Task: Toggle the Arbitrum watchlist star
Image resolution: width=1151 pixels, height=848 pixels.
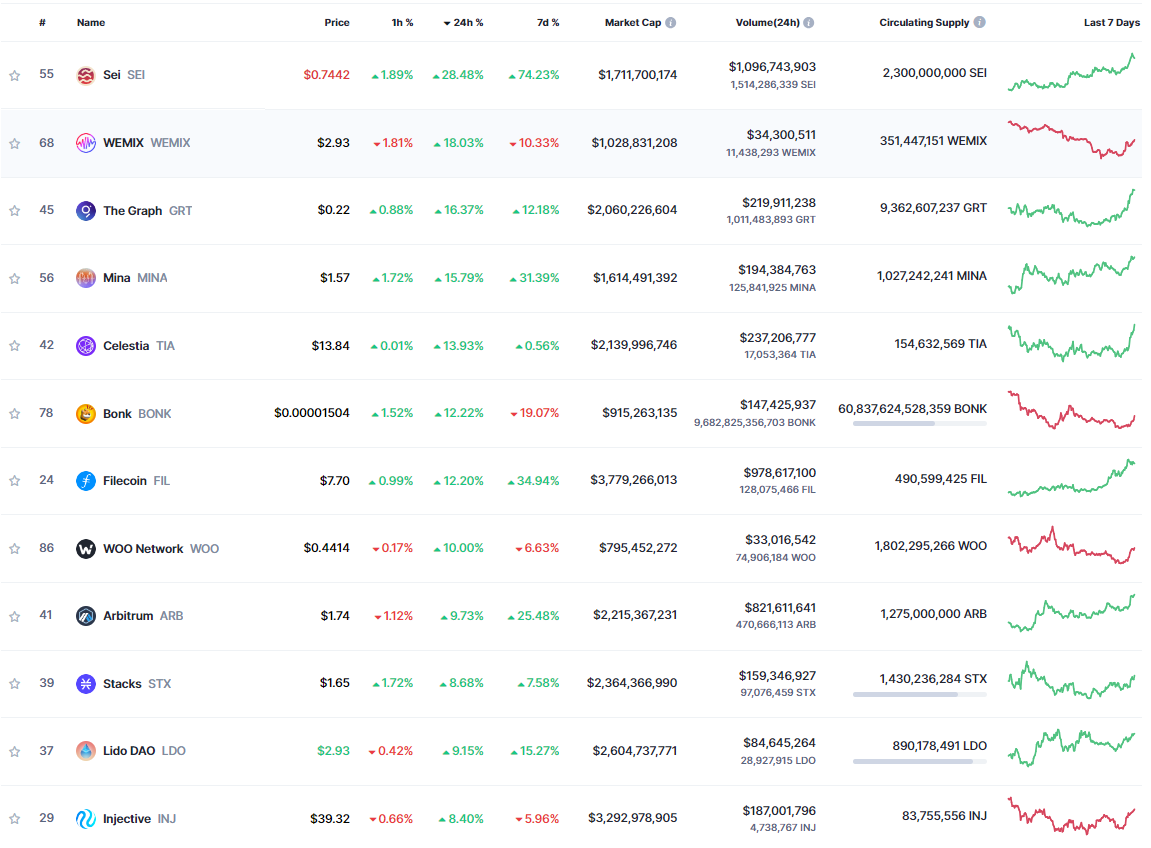Action: coord(15,617)
